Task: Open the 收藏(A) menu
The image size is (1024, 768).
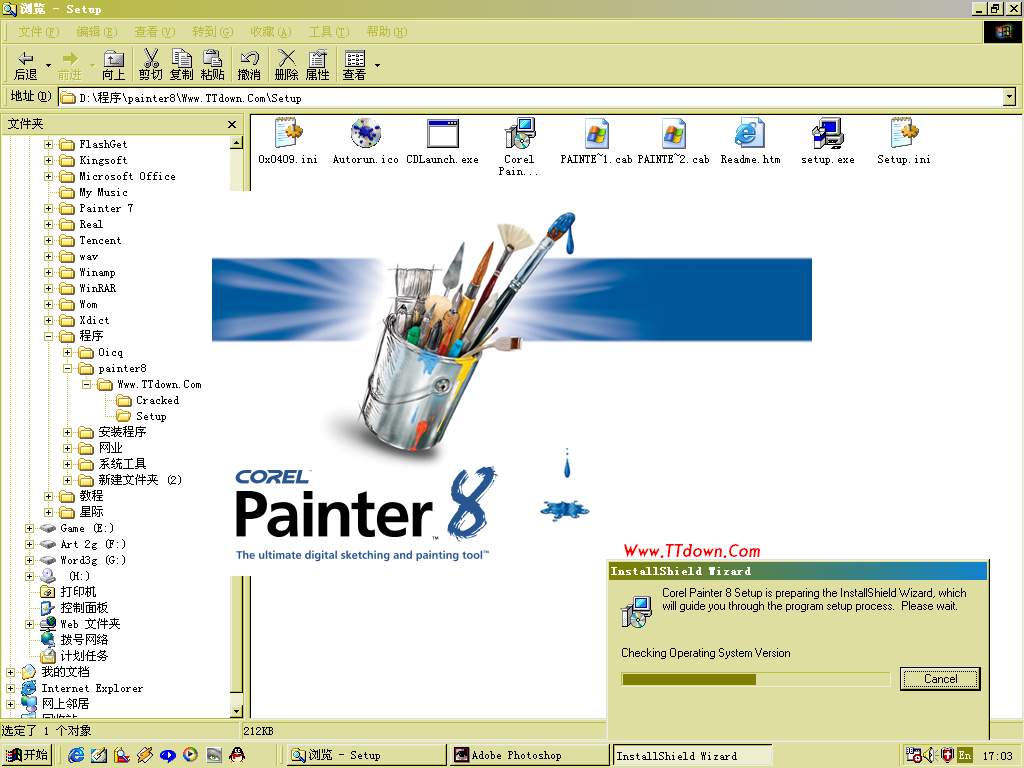Action: click(x=270, y=31)
